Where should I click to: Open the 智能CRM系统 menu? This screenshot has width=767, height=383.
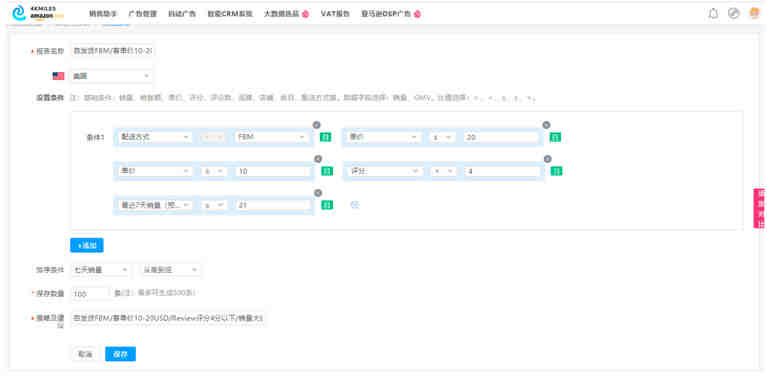230,14
